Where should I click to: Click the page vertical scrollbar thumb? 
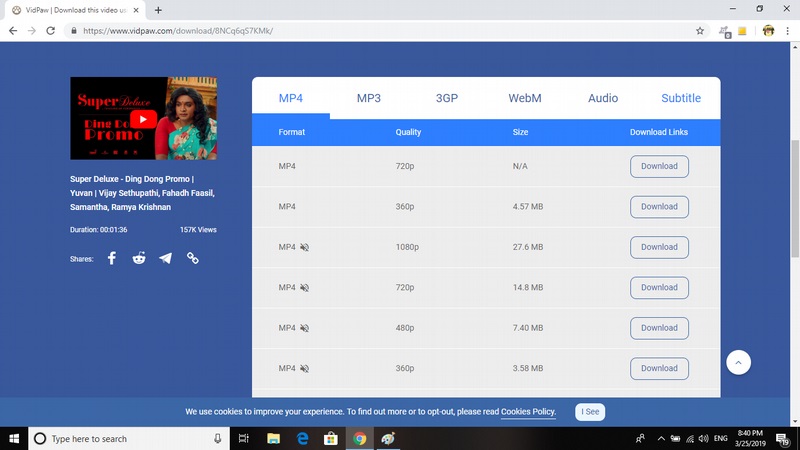(795, 198)
